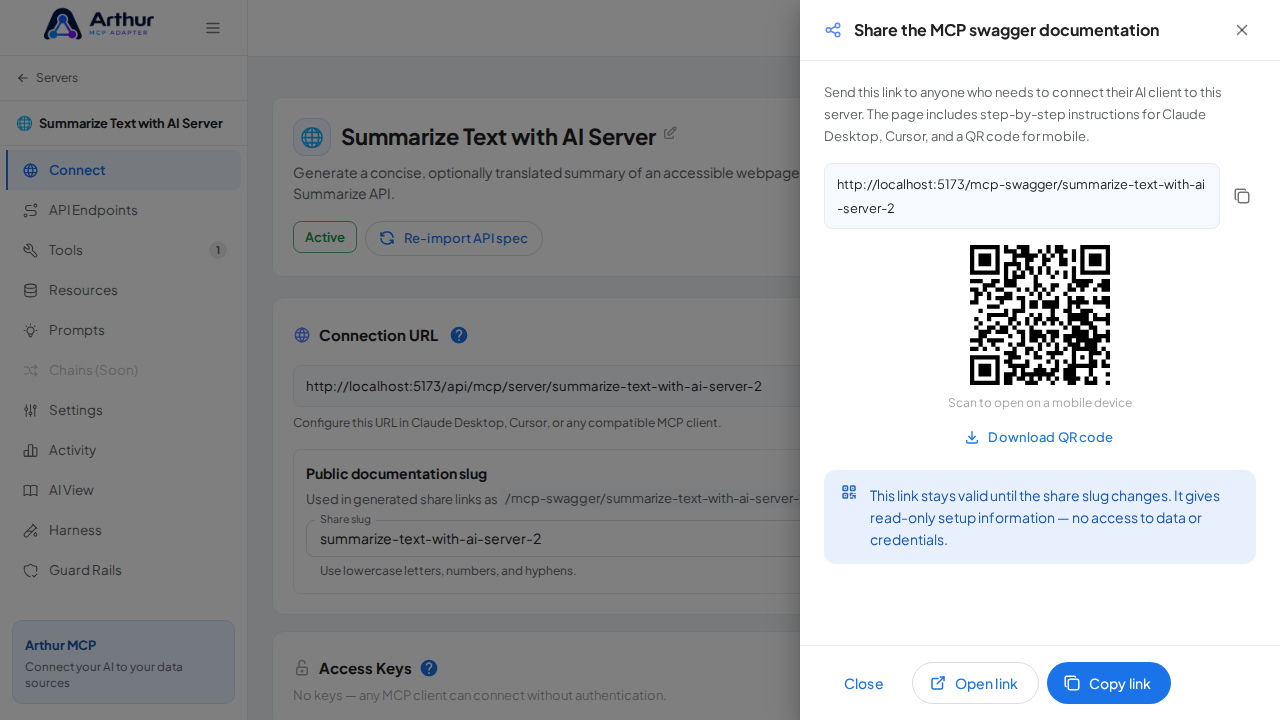Screen dimensions: 1280x720
Task: Open Harness in the sidebar
Action: (123, 530)
